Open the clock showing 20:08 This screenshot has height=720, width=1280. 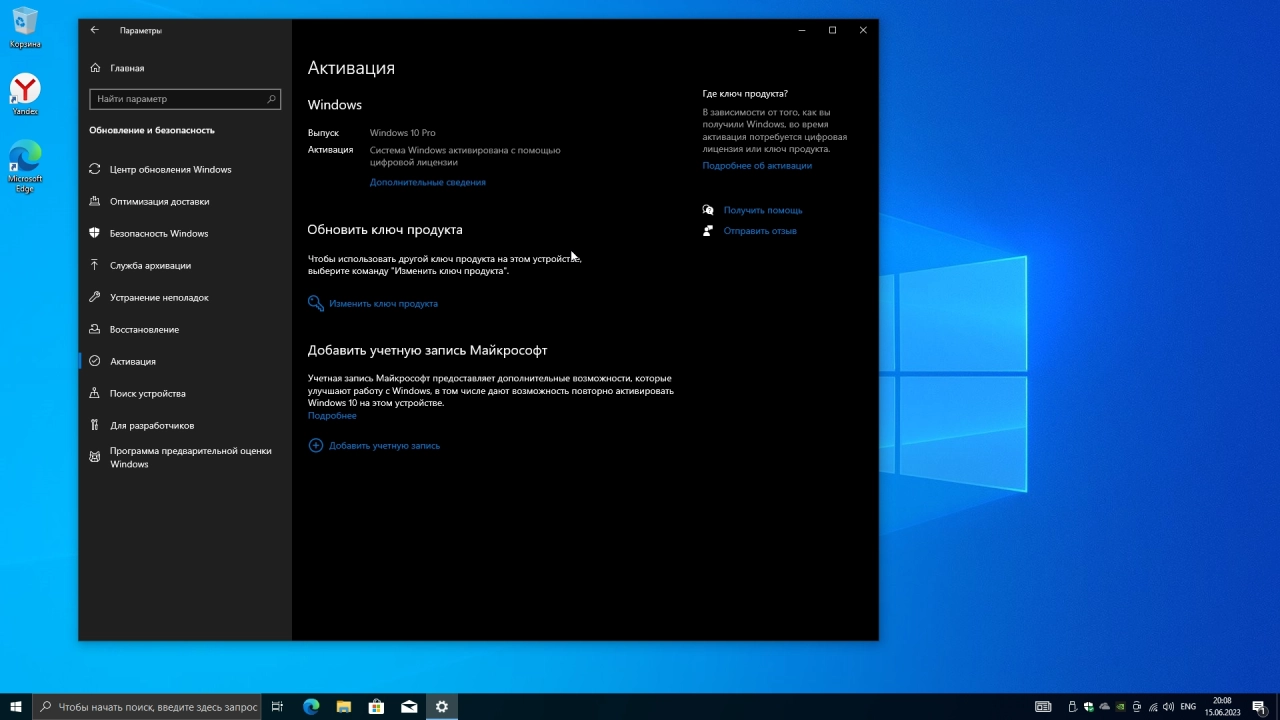tap(1222, 706)
